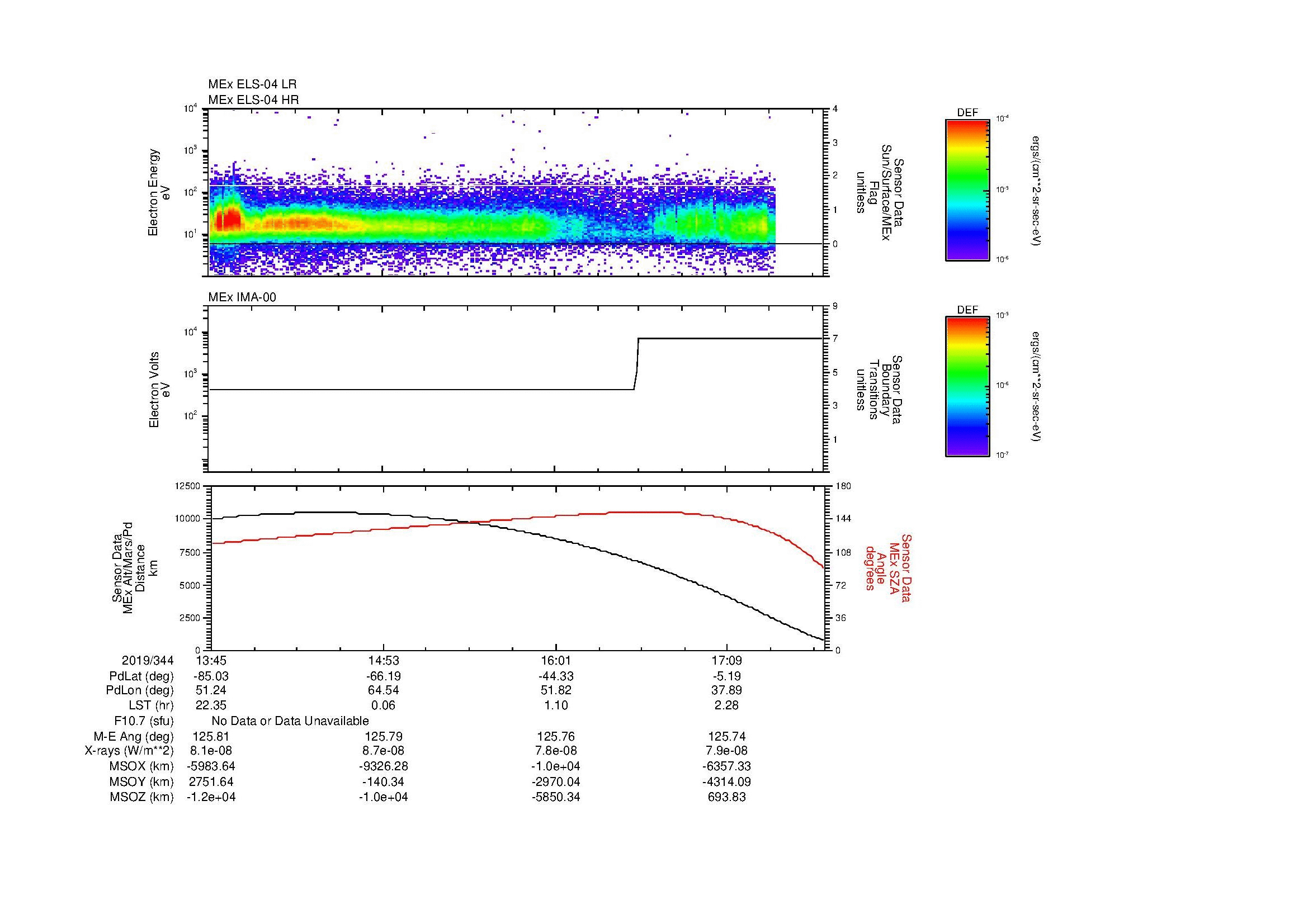Click MSOX value '-6357.33'
Viewport: 1308px width, 924px height.
[x=727, y=766]
